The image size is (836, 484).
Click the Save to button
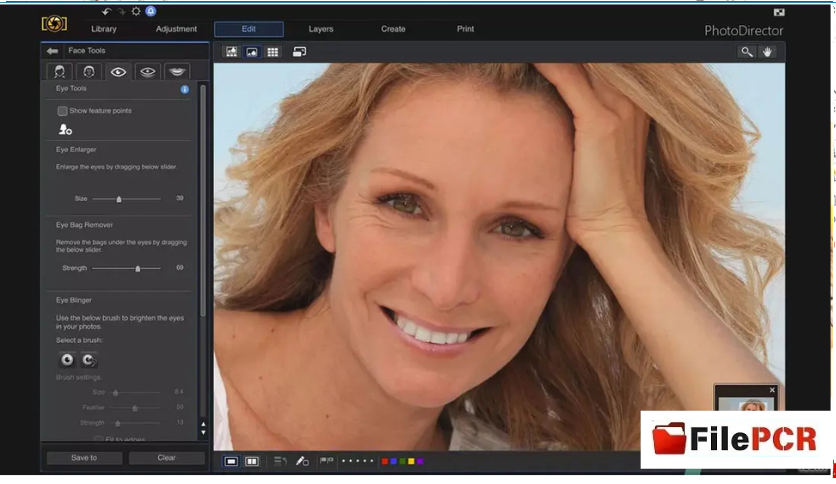tap(84, 458)
